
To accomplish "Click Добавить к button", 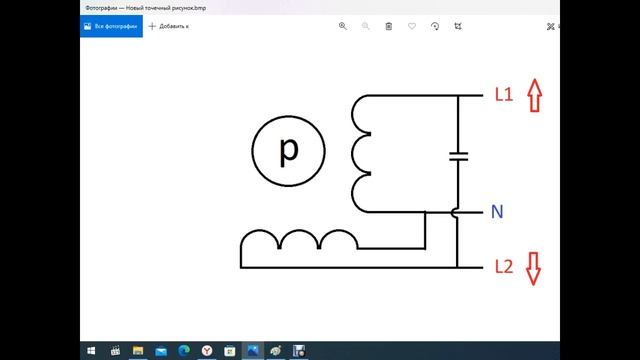I will click(x=169, y=26).
